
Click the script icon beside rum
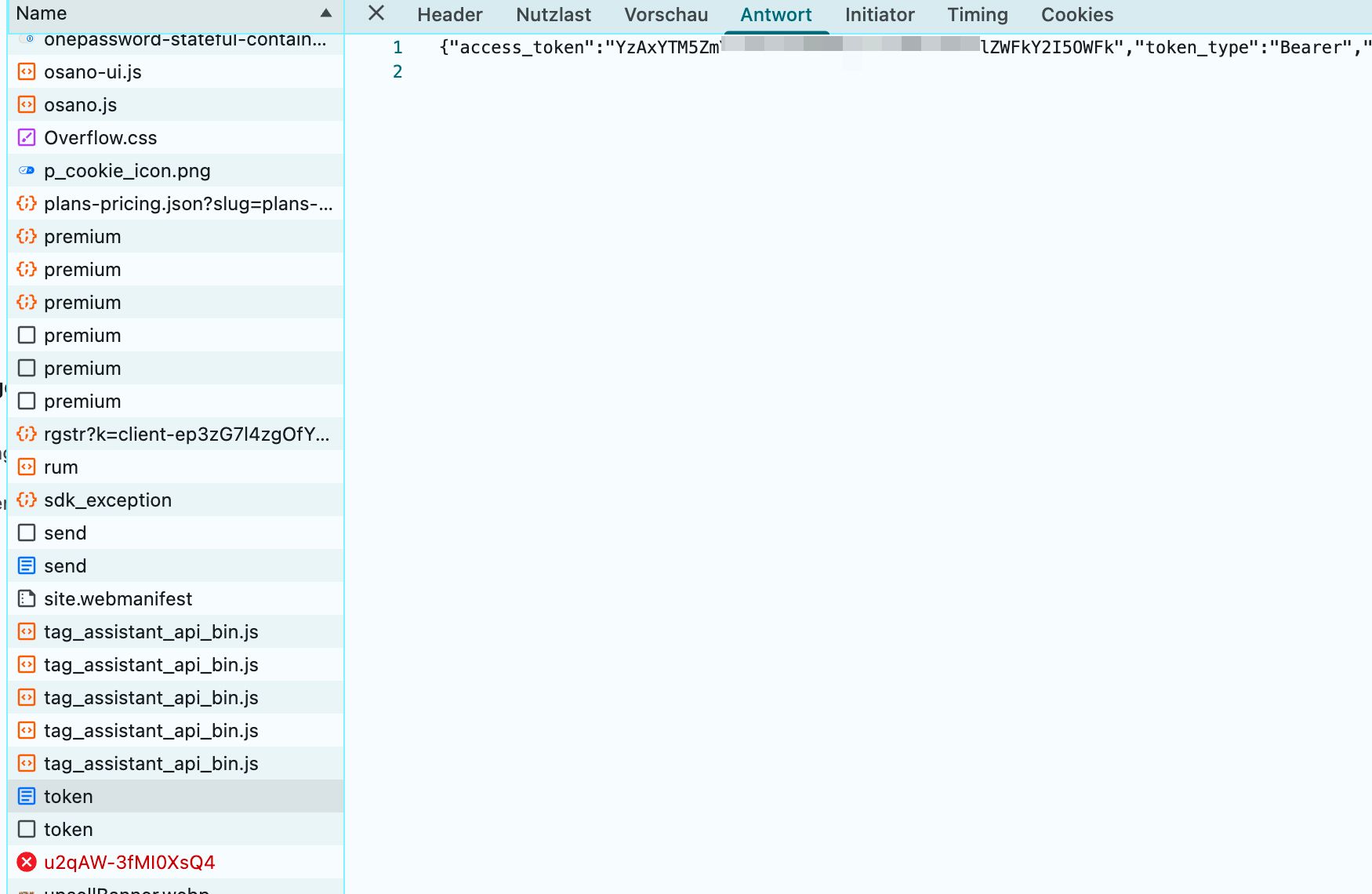click(x=27, y=467)
